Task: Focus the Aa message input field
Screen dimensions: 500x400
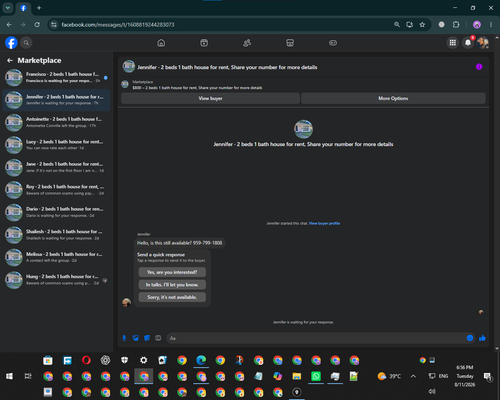Action: [317, 338]
